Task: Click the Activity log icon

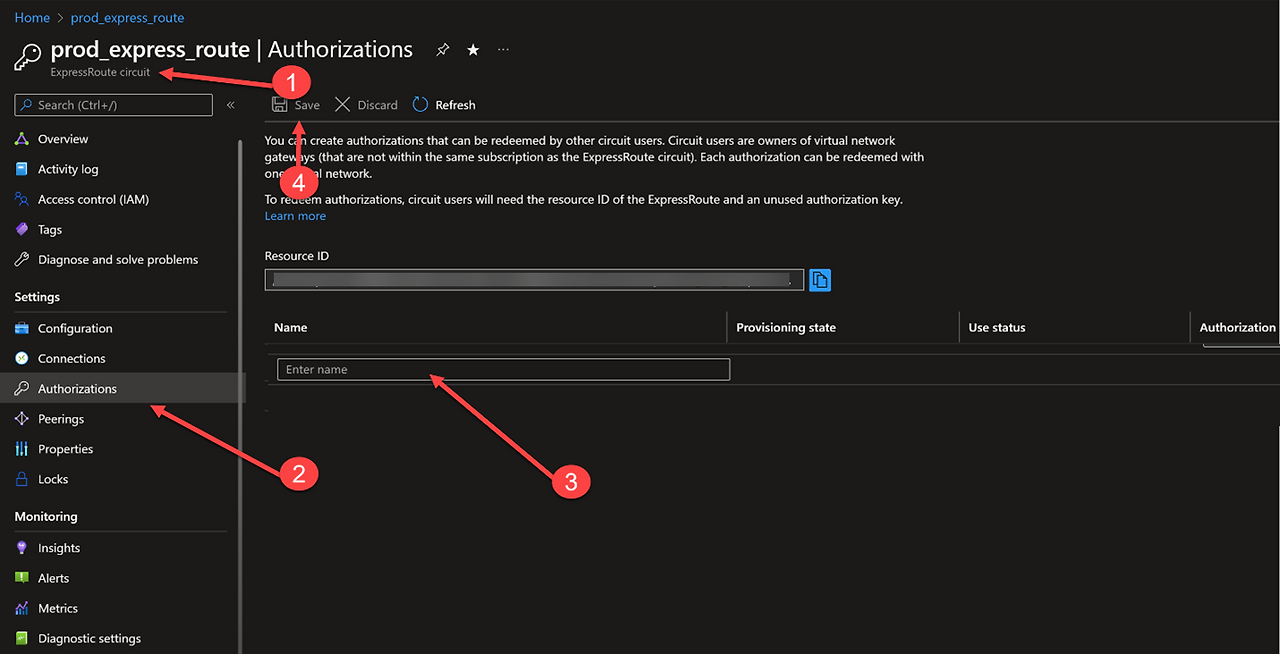Action: pyautogui.click(x=22, y=169)
